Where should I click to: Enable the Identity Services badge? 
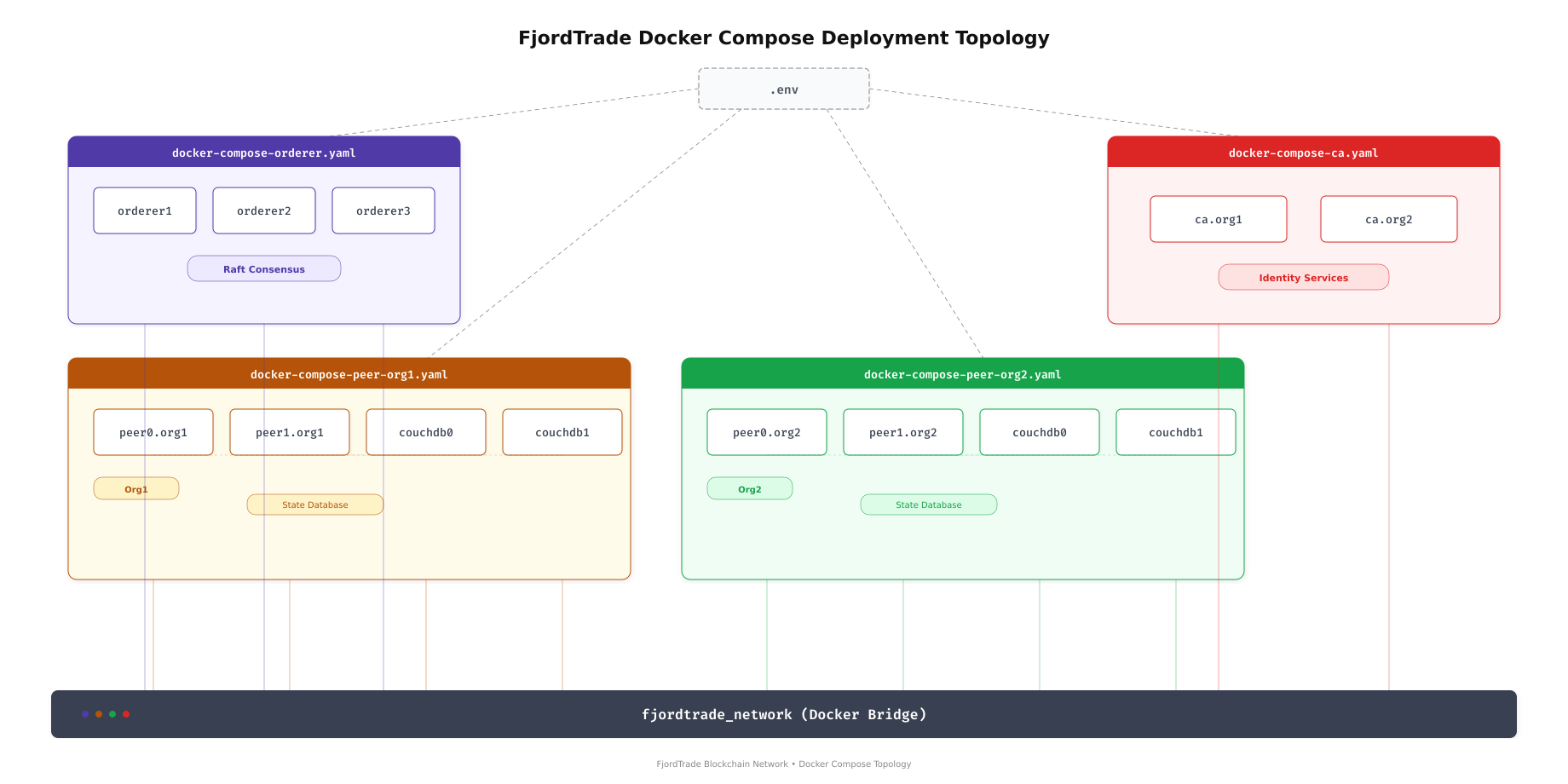pyautogui.click(x=1303, y=277)
